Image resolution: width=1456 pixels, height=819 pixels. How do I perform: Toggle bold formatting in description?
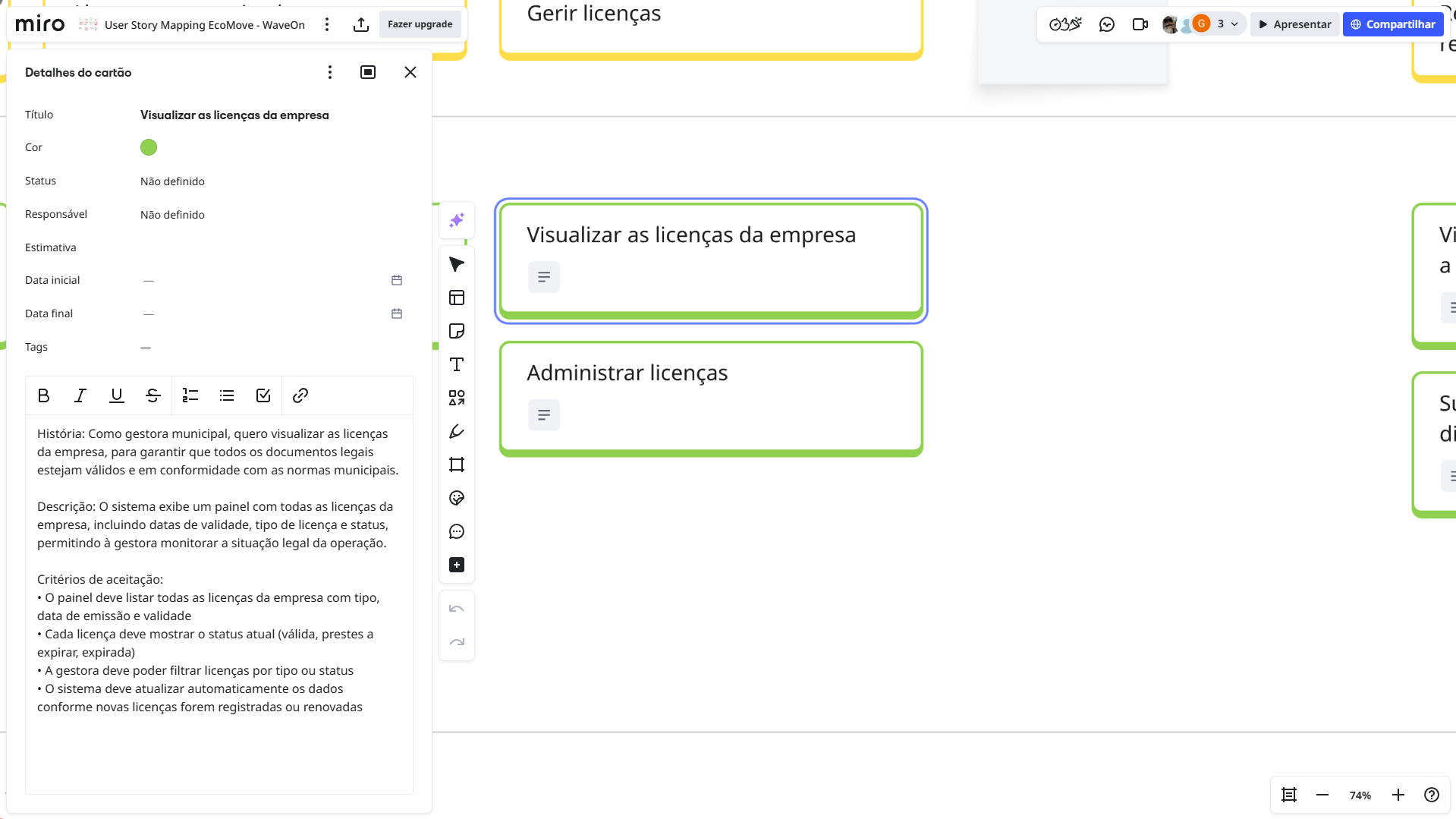[x=43, y=395]
